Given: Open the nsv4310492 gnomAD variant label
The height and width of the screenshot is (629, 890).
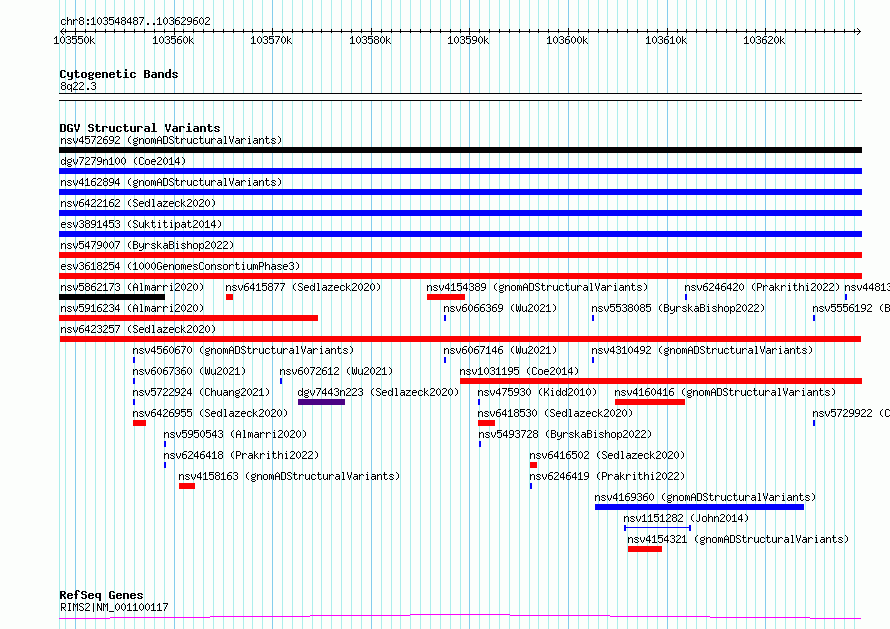Looking at the screenshot, I should point(702,350).
